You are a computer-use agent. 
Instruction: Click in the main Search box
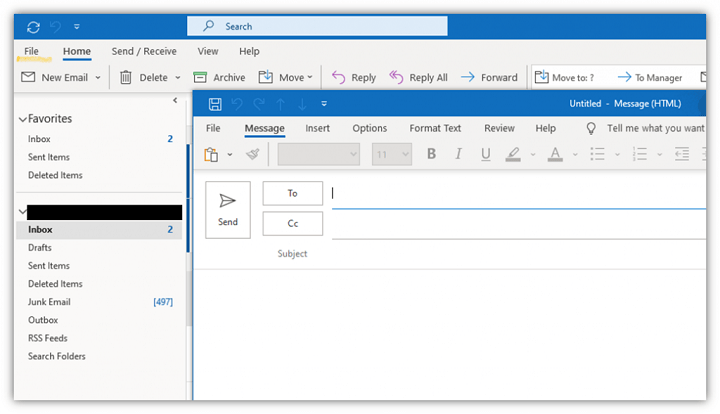coord(300,26)
